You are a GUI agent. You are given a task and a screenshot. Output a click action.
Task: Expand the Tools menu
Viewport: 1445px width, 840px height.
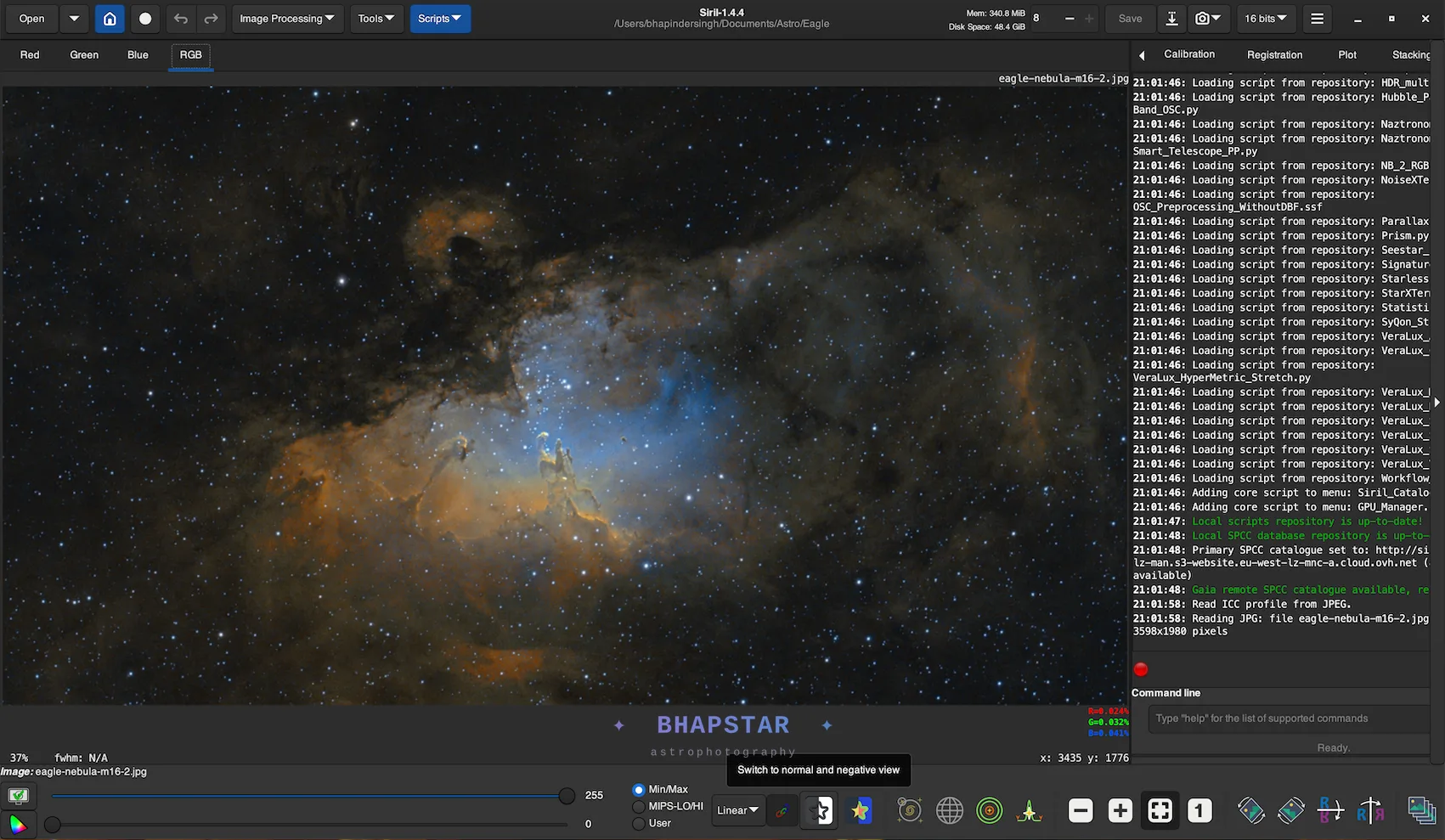tap(376, 19)
